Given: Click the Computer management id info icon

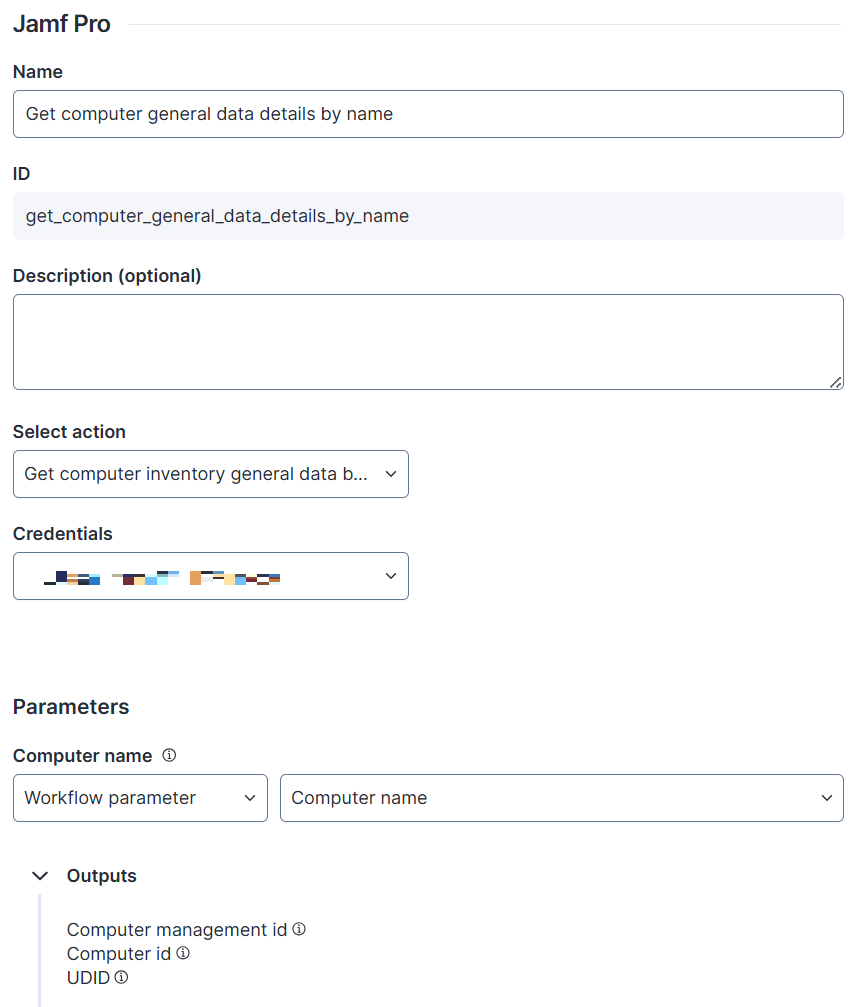Looking at the screenshot, I should [299, 929].
